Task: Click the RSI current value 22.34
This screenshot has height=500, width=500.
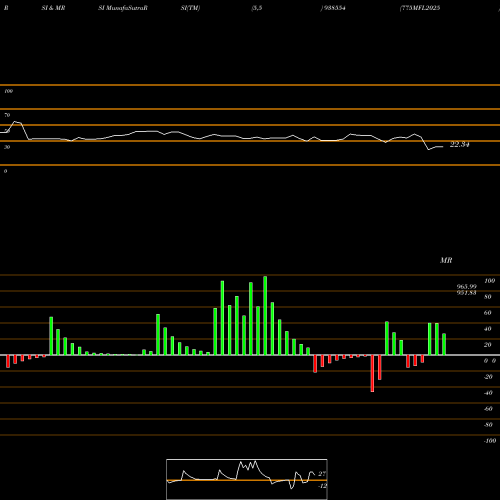Action: (x=460, y=145)
